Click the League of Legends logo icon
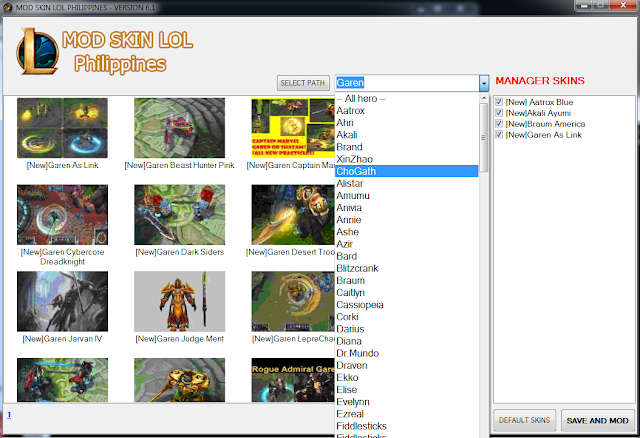Viewport: 640px width, 438px height. (38, 51)
